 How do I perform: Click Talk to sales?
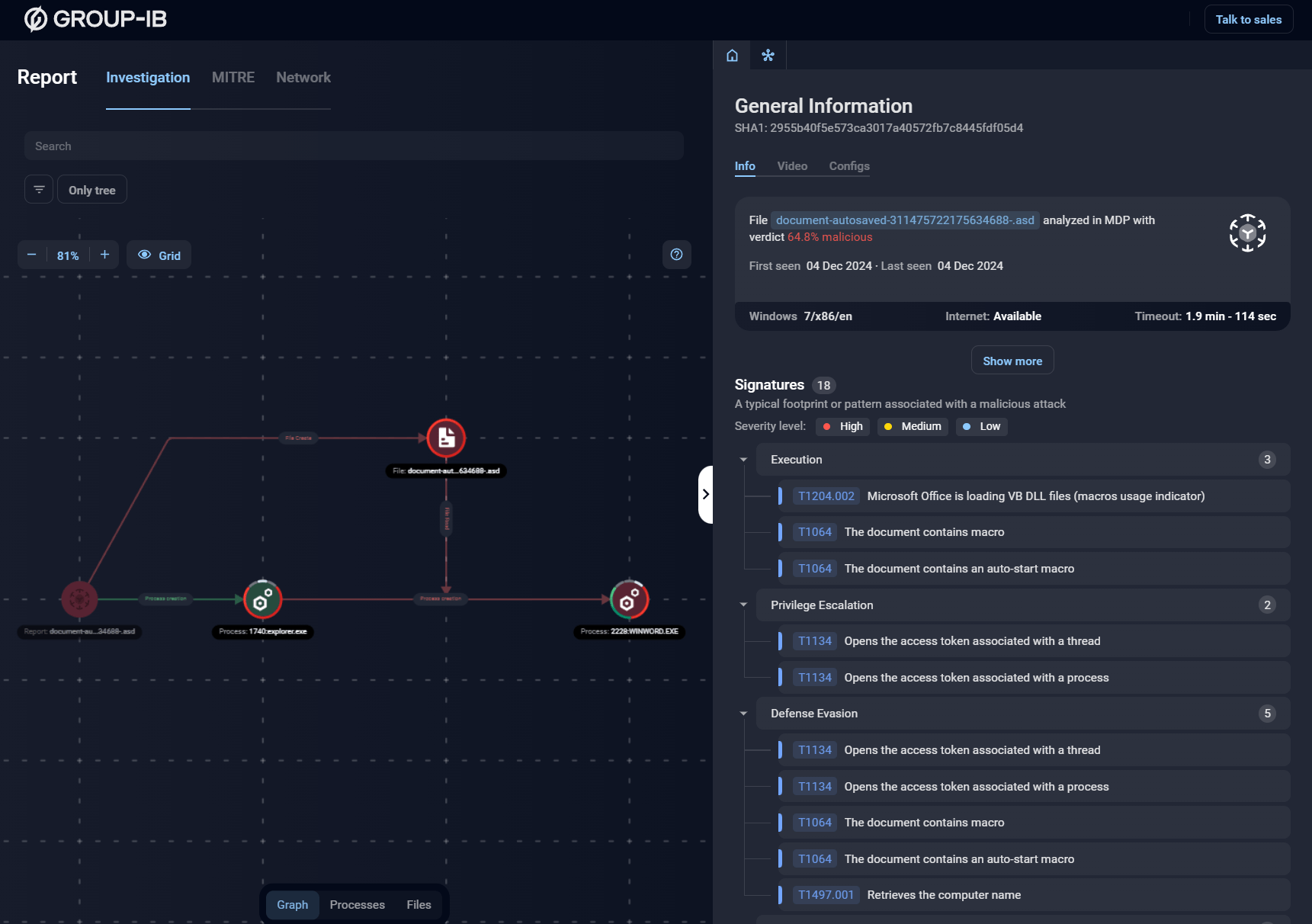(x=1247, y=18)
